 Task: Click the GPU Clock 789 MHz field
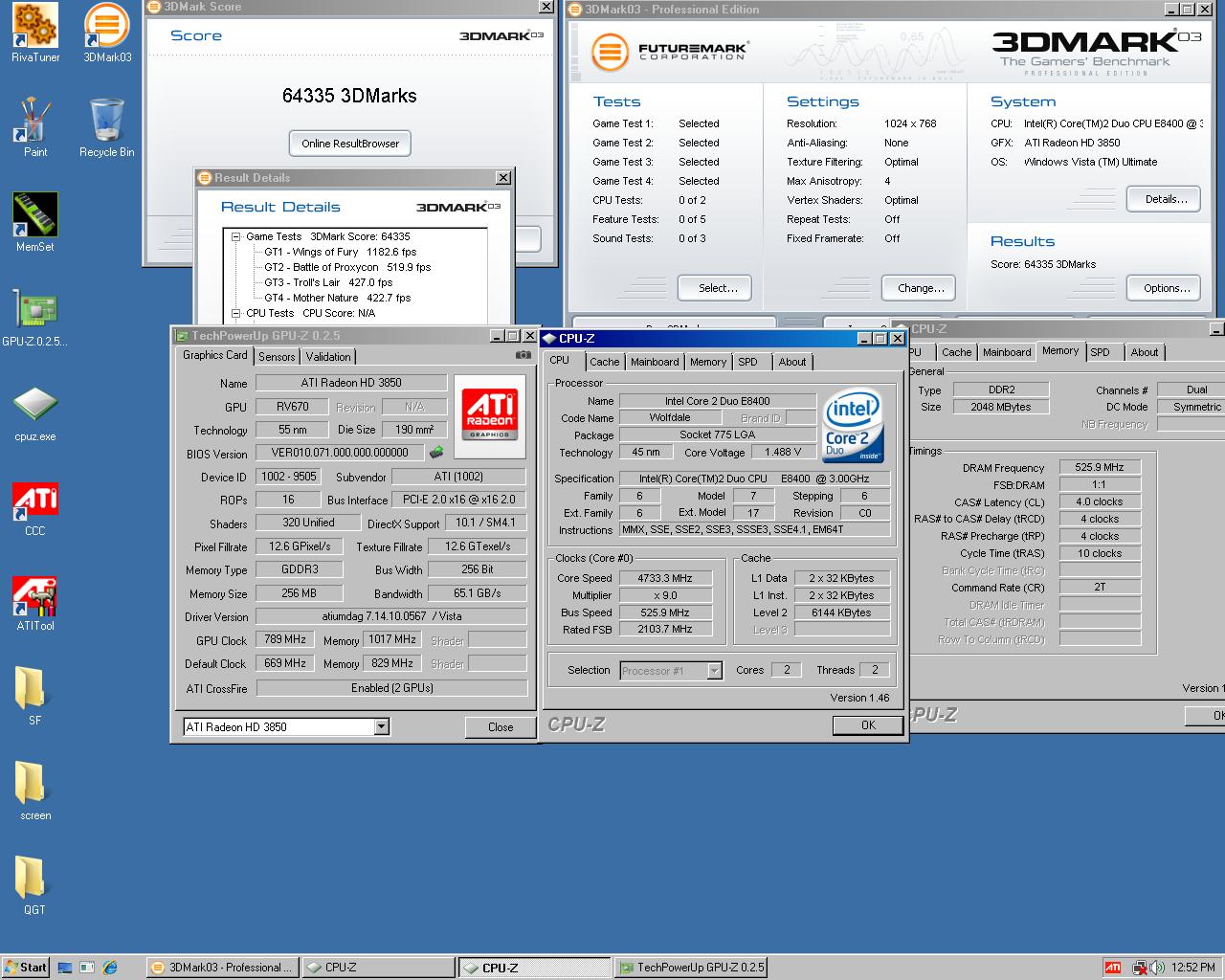(x=285, y=639)
